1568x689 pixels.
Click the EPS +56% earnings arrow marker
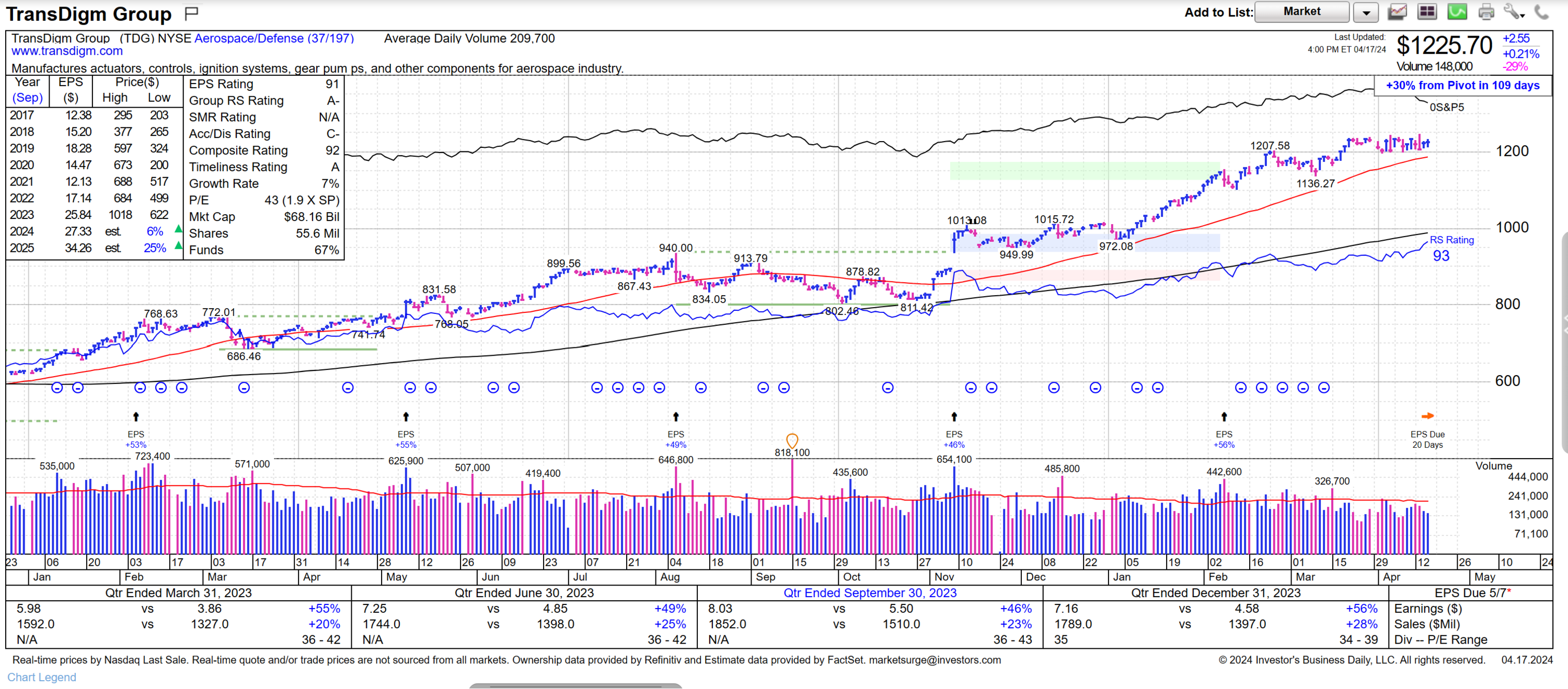tap(1224, 417)
